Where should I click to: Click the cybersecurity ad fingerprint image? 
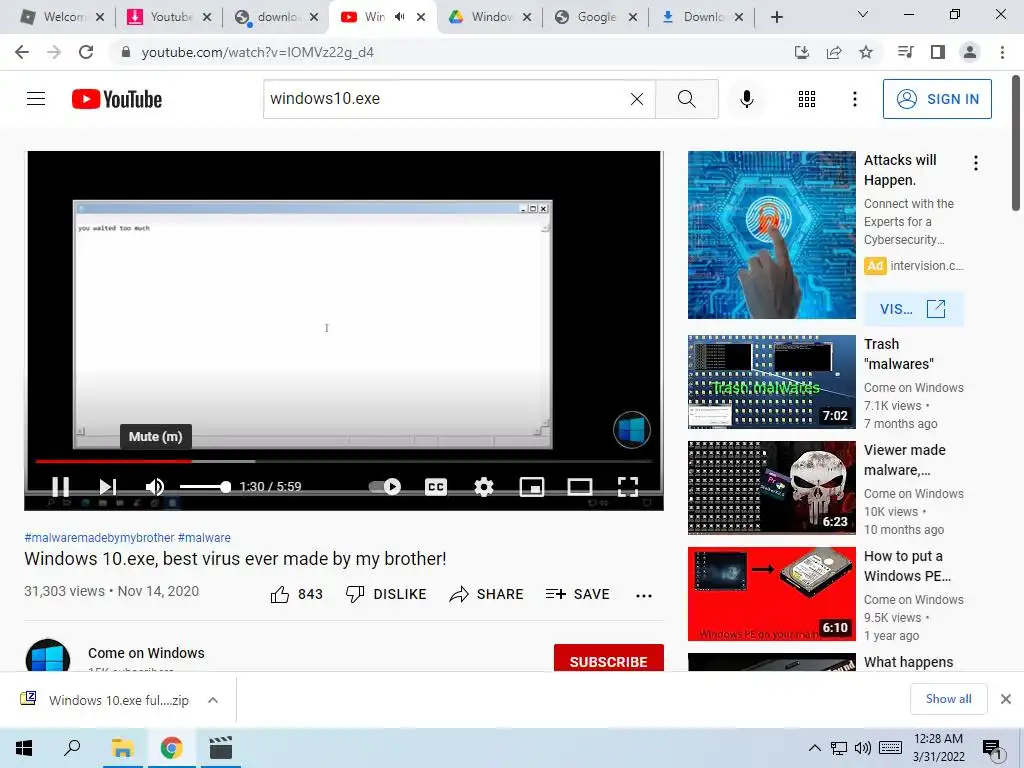pos(771,235)
